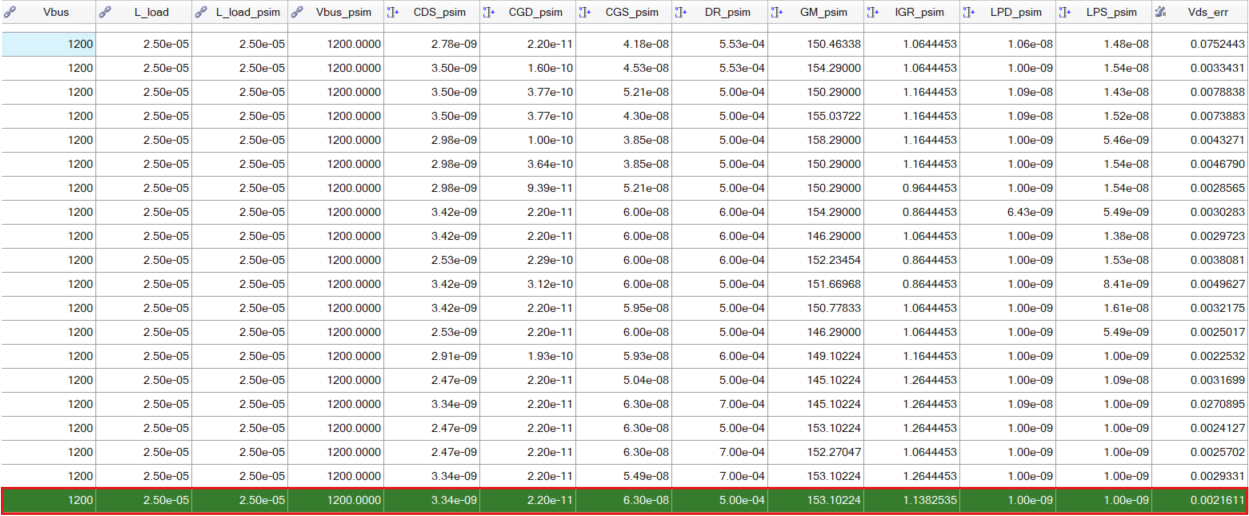This screenshot has height=516, width=1249.
Task: Select CGD_psim value 1.93e-10
Action: point(549,356)
